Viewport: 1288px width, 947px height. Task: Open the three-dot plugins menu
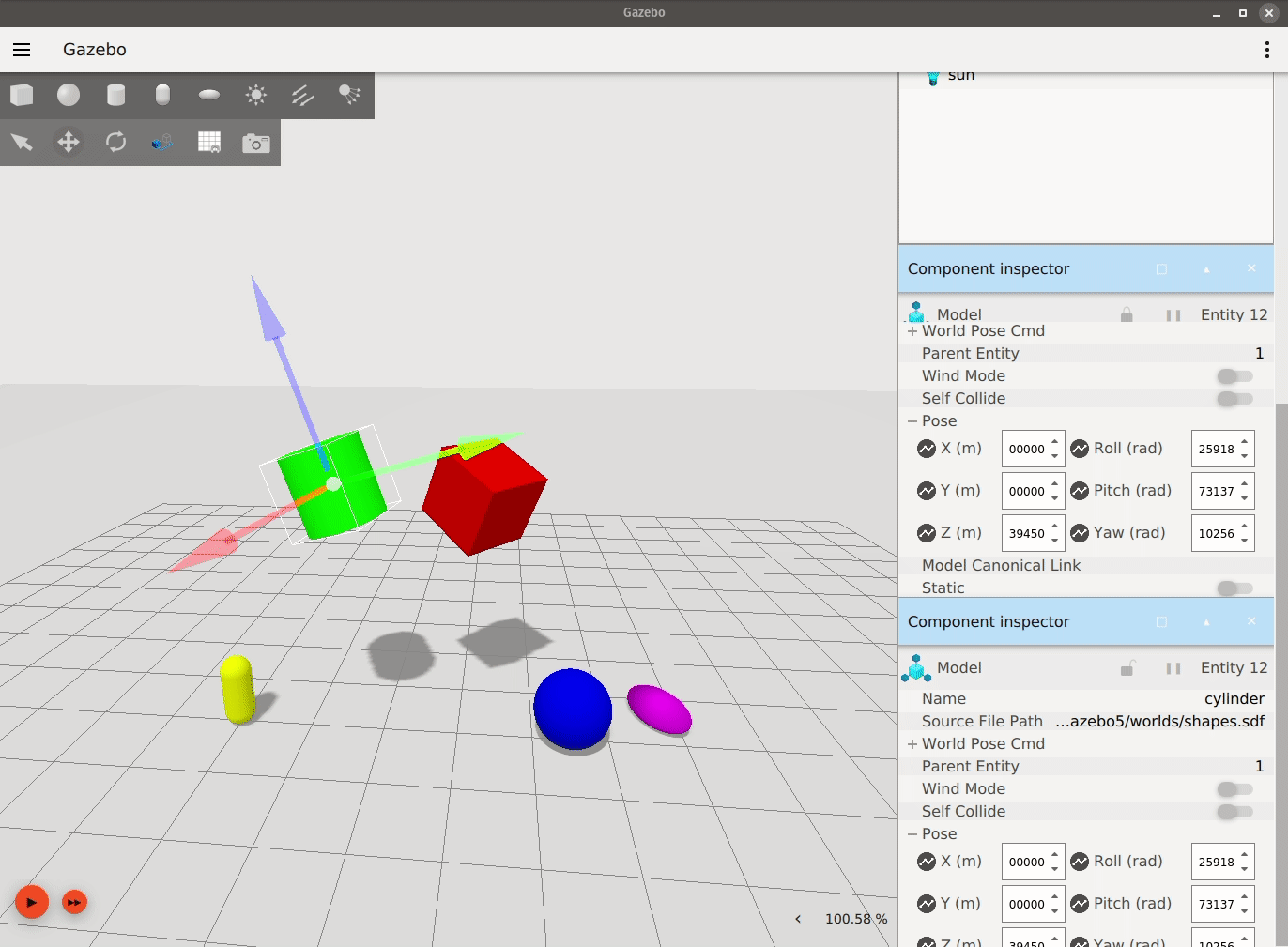click(x=1266, y=50)
